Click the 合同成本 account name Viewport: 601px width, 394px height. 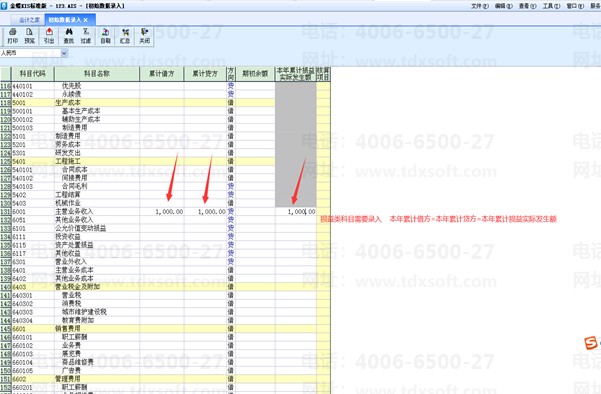tap(75, 170)
